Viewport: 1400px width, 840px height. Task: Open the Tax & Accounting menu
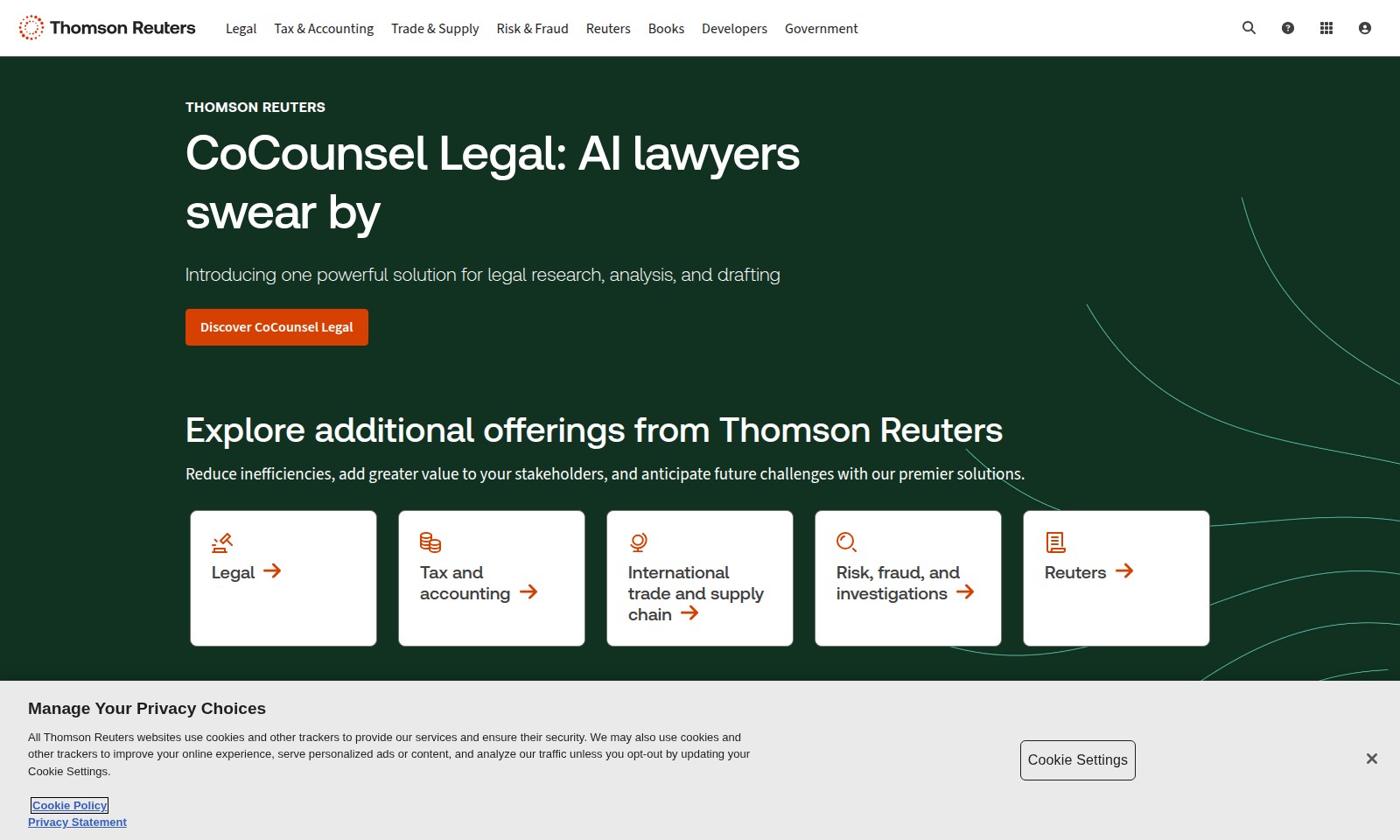coord(324,29)
